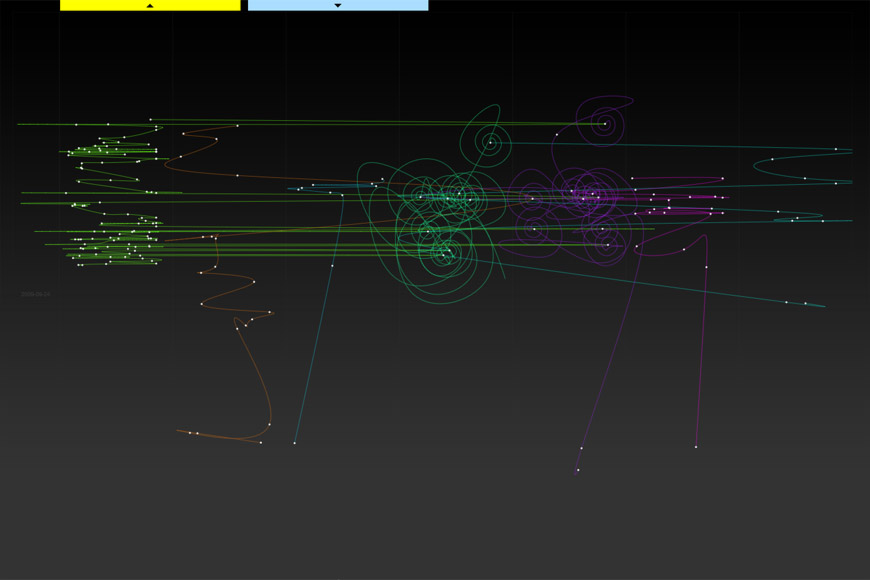Select the node at the teal line's bottom end
This screenshot has height=580, width=870.
[x=294, y=443]
